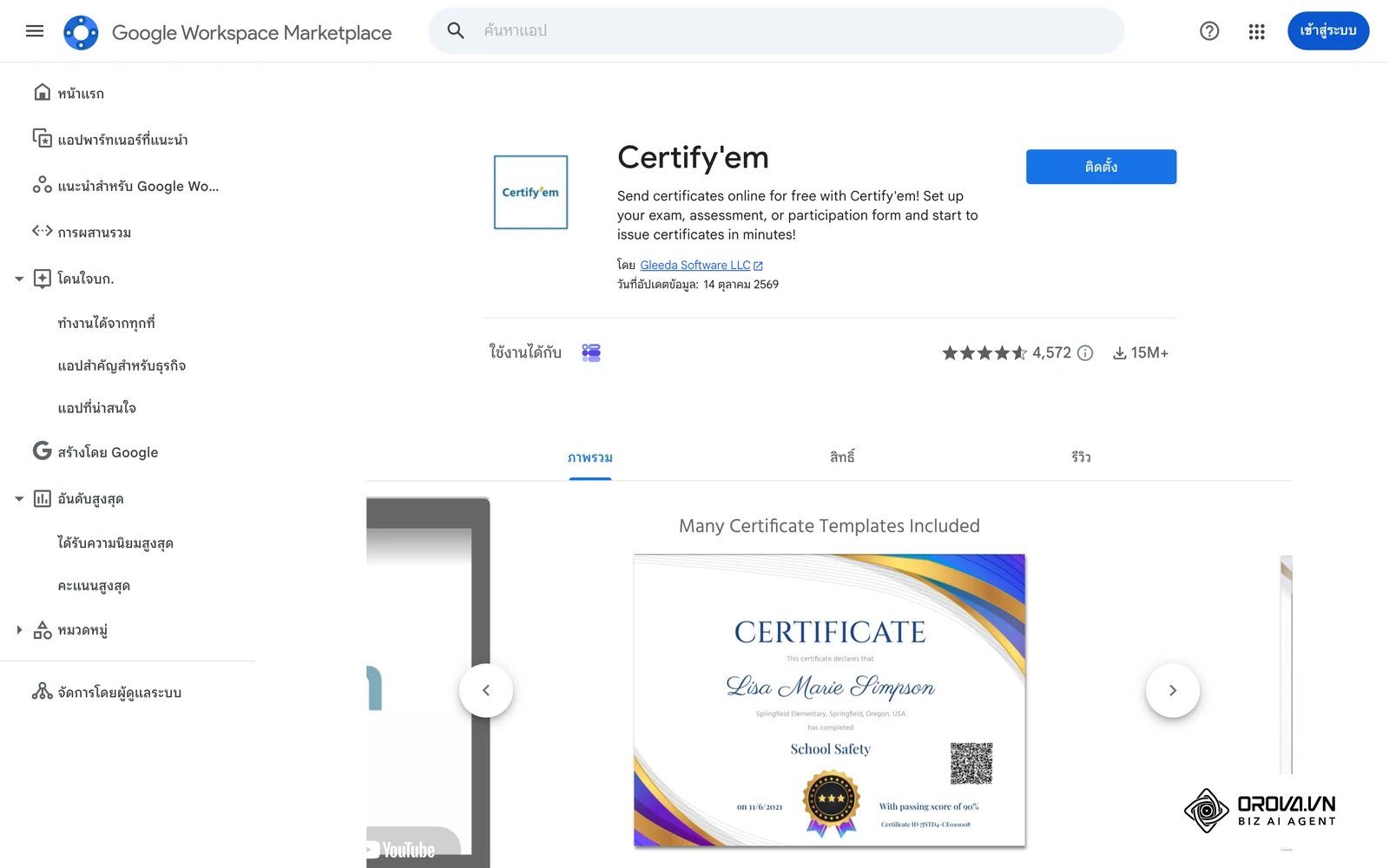
Task: Open สร้างโดย Google label in sidebar
Action: (108, 452)
